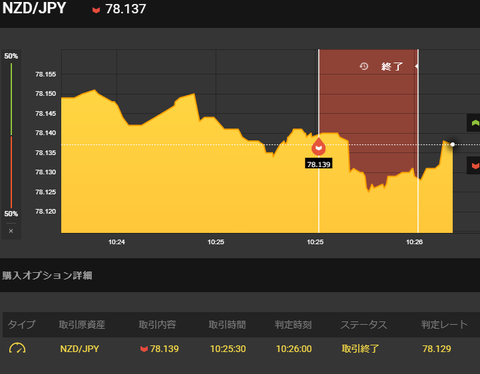Image resolution: width=480 pixels, height=374 pixels.
Task: Click the current rate 78.137 in header
Action: click(x=126, y=9)
